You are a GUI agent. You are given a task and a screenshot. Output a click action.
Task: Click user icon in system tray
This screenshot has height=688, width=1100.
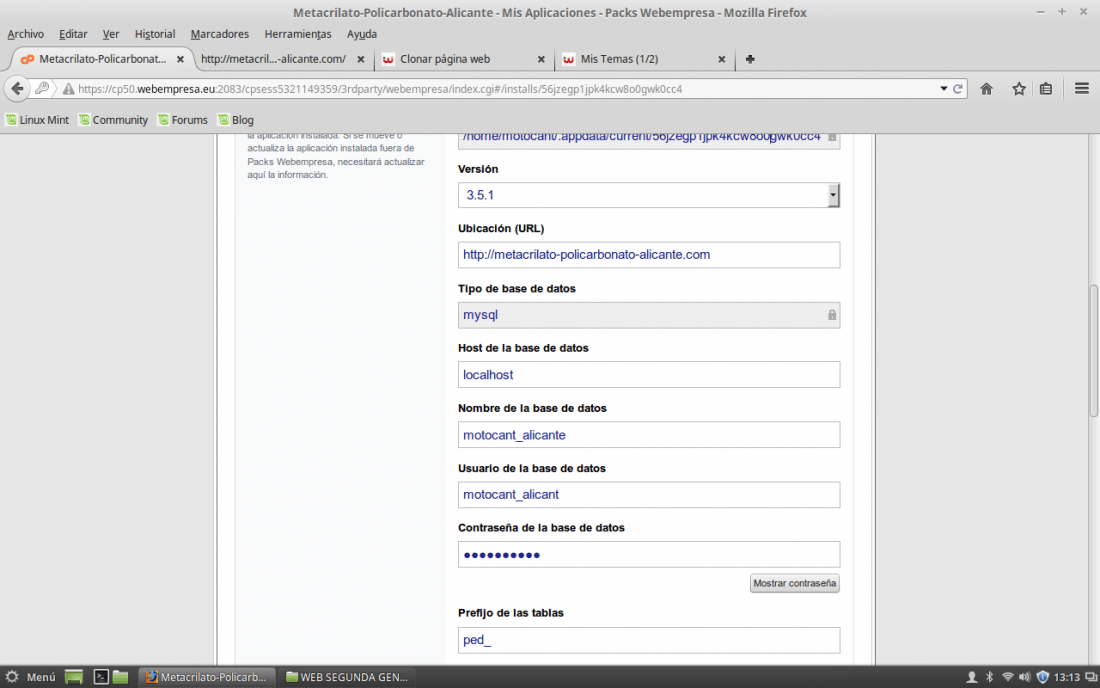click(x=972, y=677)
